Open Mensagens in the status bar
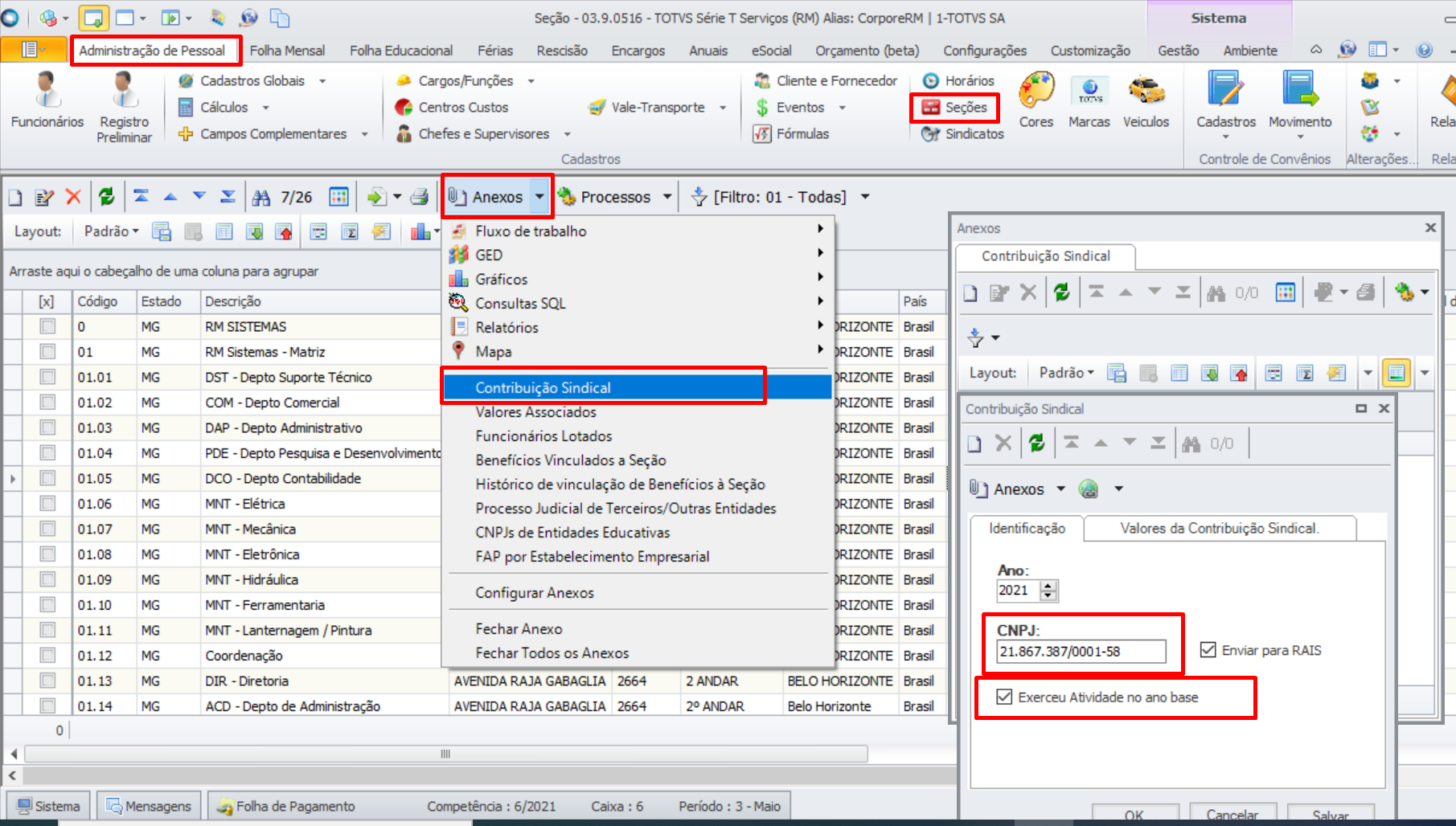Screen dimensions: 1456x826 tap(150, 806)
